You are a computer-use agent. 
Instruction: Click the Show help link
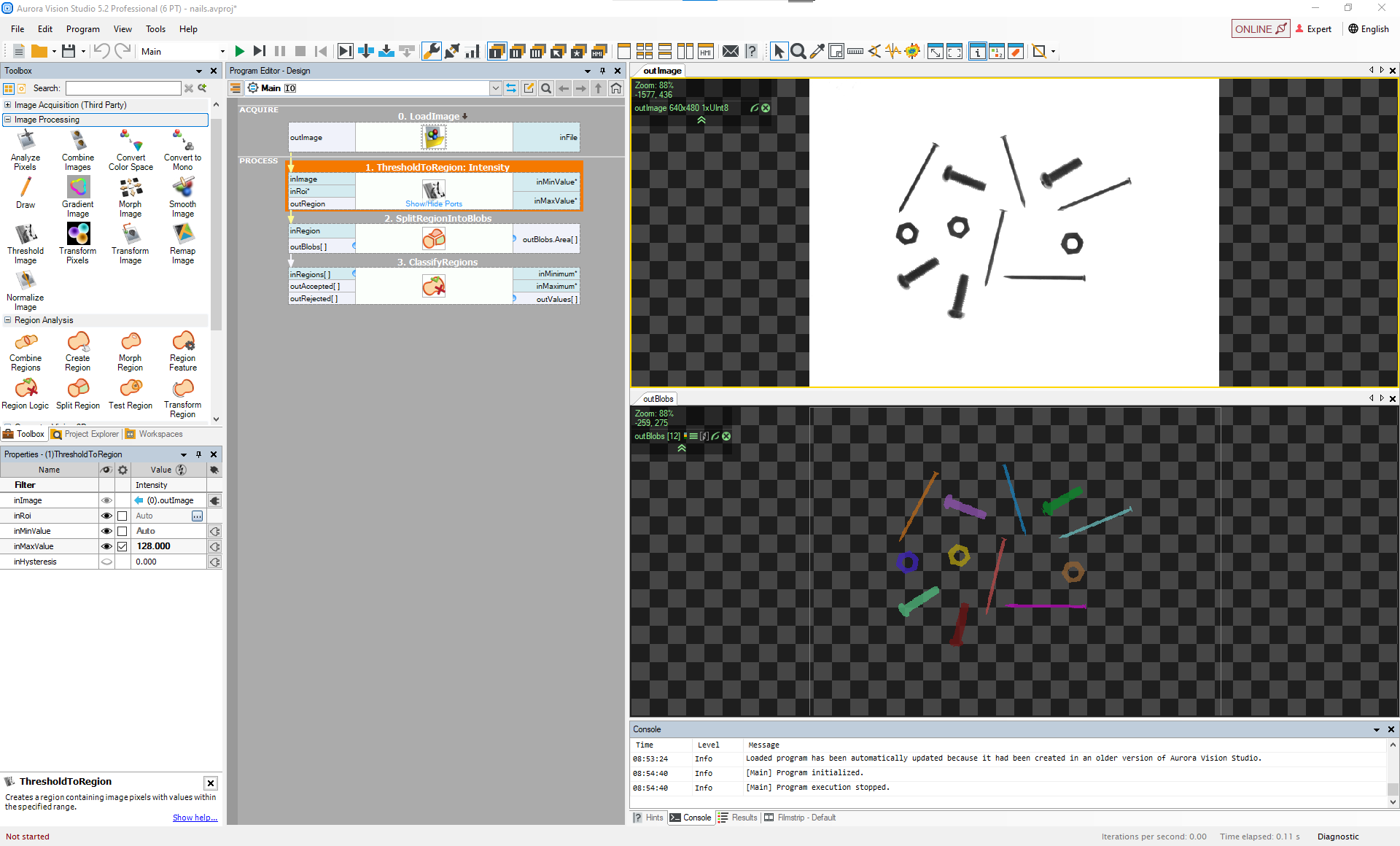coord(195,818)
